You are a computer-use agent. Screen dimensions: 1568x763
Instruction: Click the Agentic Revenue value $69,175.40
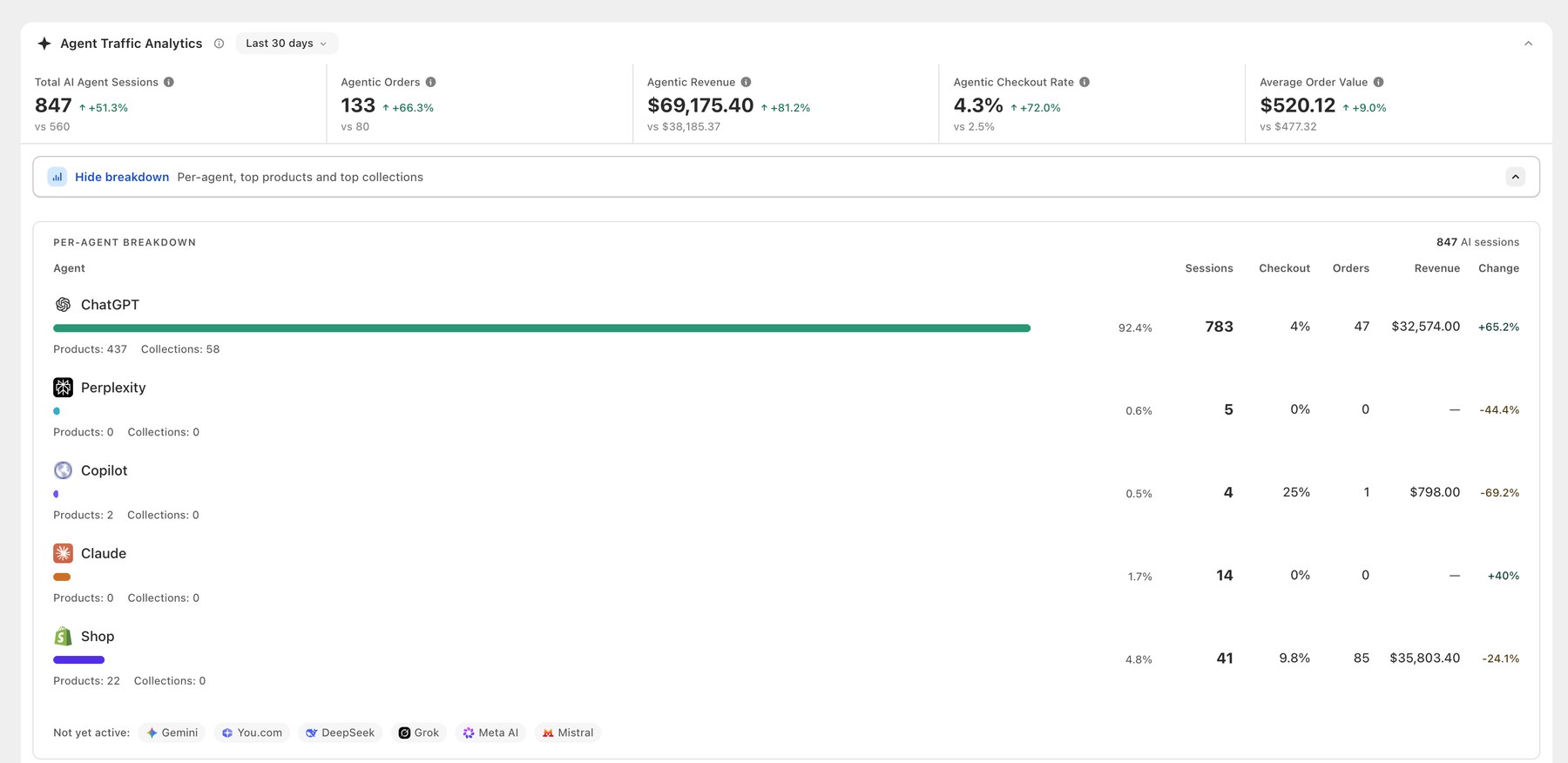pyautogui.click(x=700, y=105)
